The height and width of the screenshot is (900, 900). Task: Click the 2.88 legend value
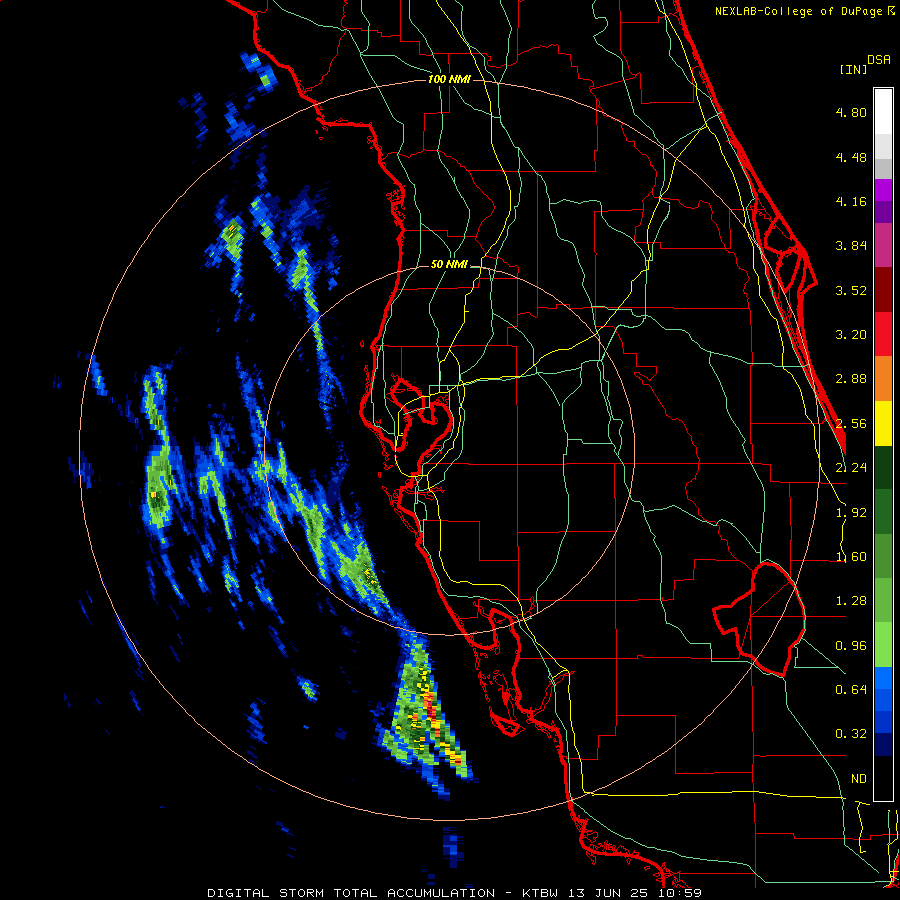click(x=851, y=379)
